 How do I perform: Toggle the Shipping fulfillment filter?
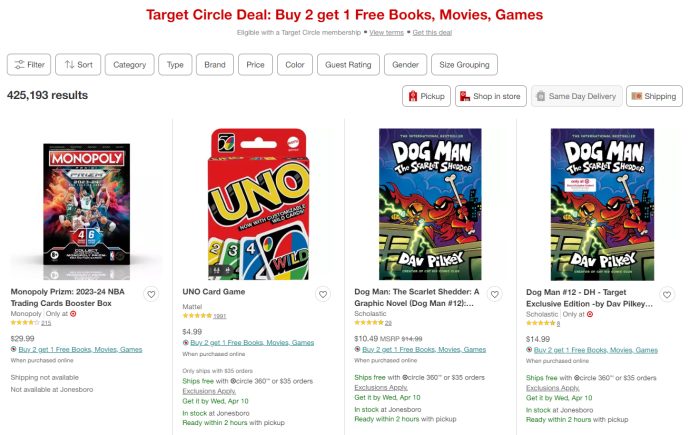653,96
